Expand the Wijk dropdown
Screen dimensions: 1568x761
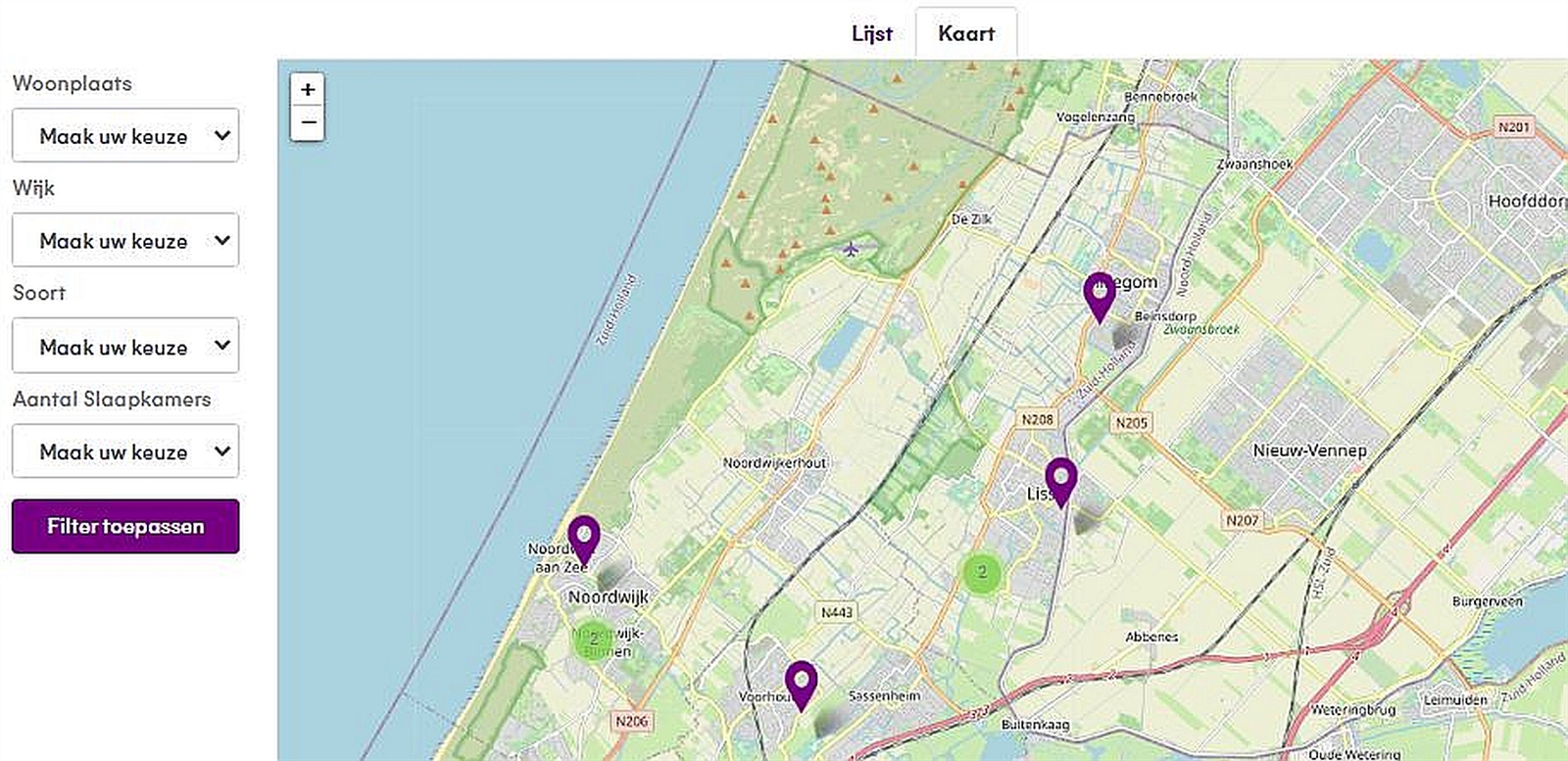(125, 241)
